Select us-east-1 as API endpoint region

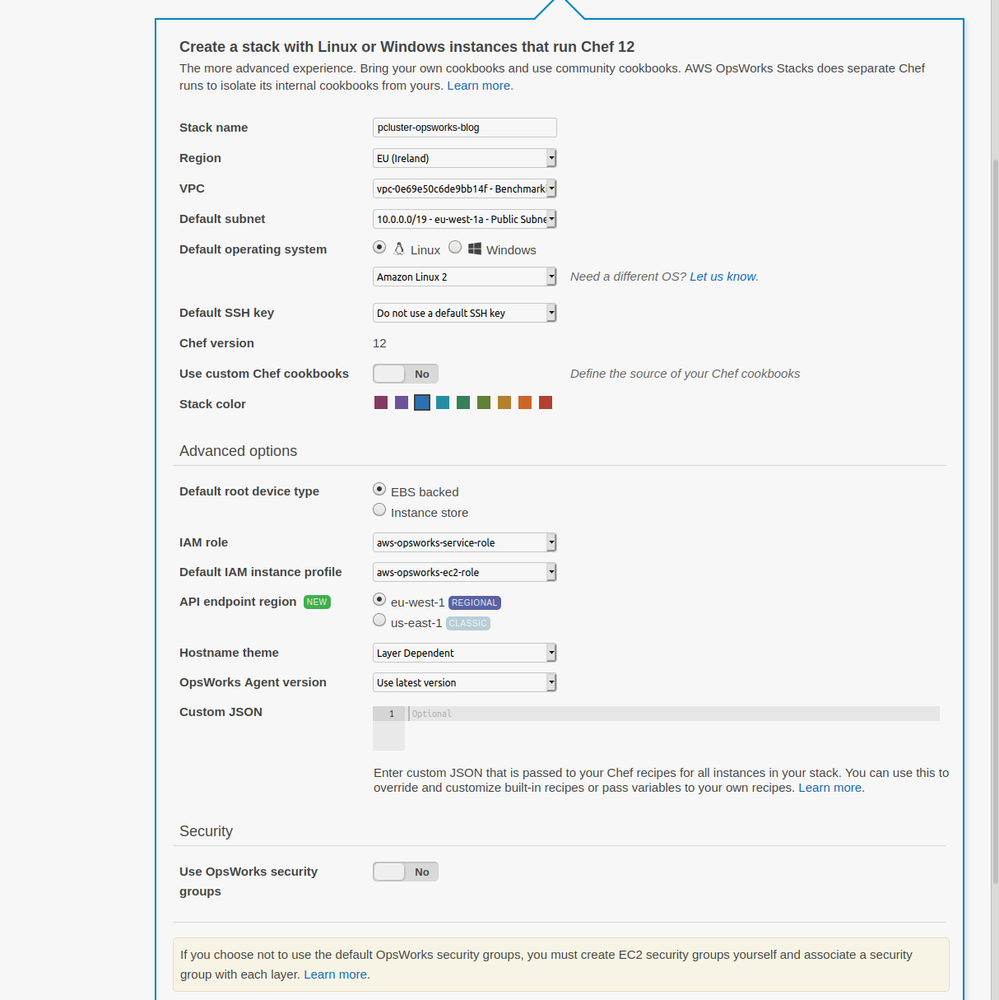point(379,619)
